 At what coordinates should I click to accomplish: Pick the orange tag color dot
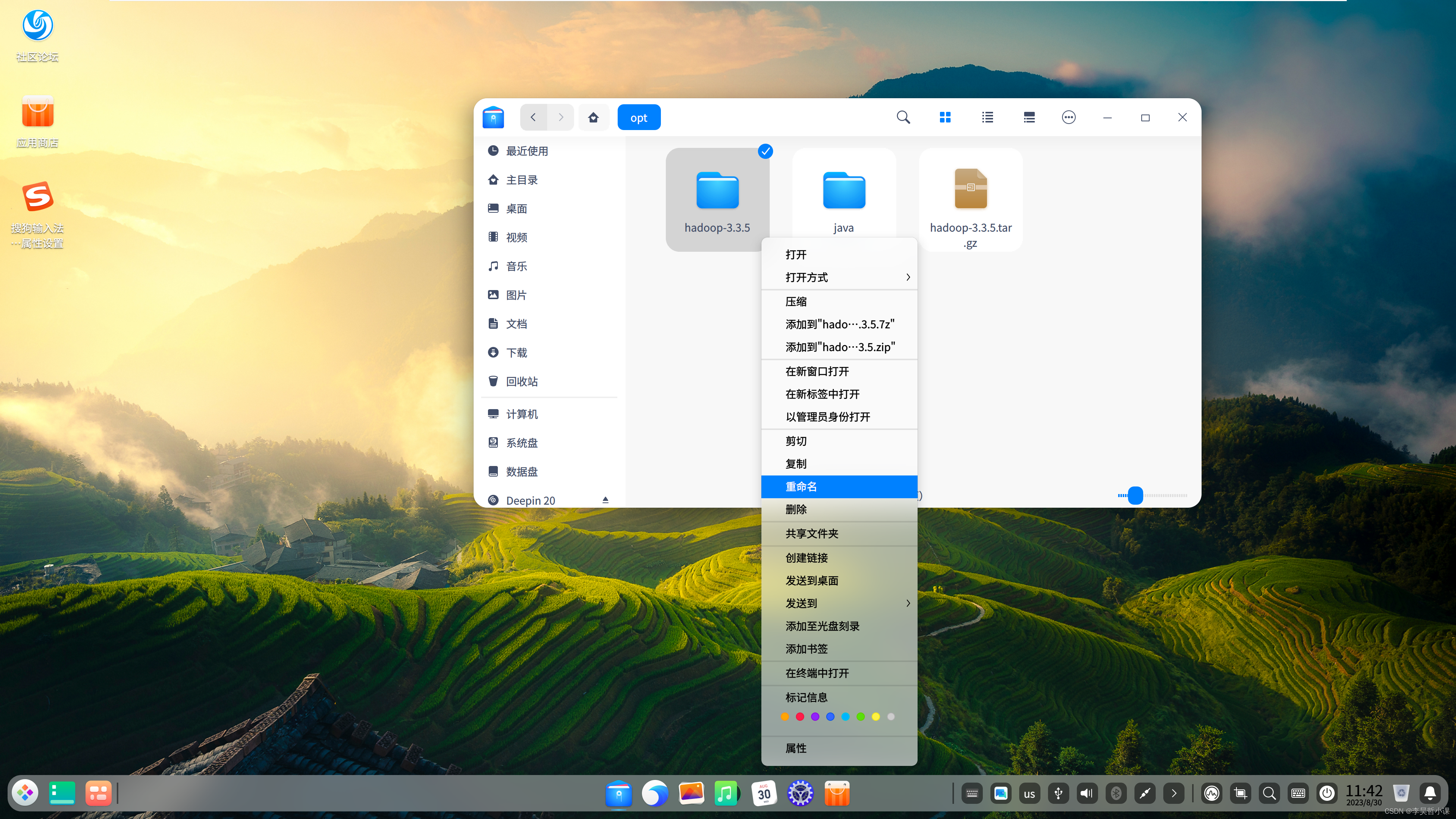point(784,717)
